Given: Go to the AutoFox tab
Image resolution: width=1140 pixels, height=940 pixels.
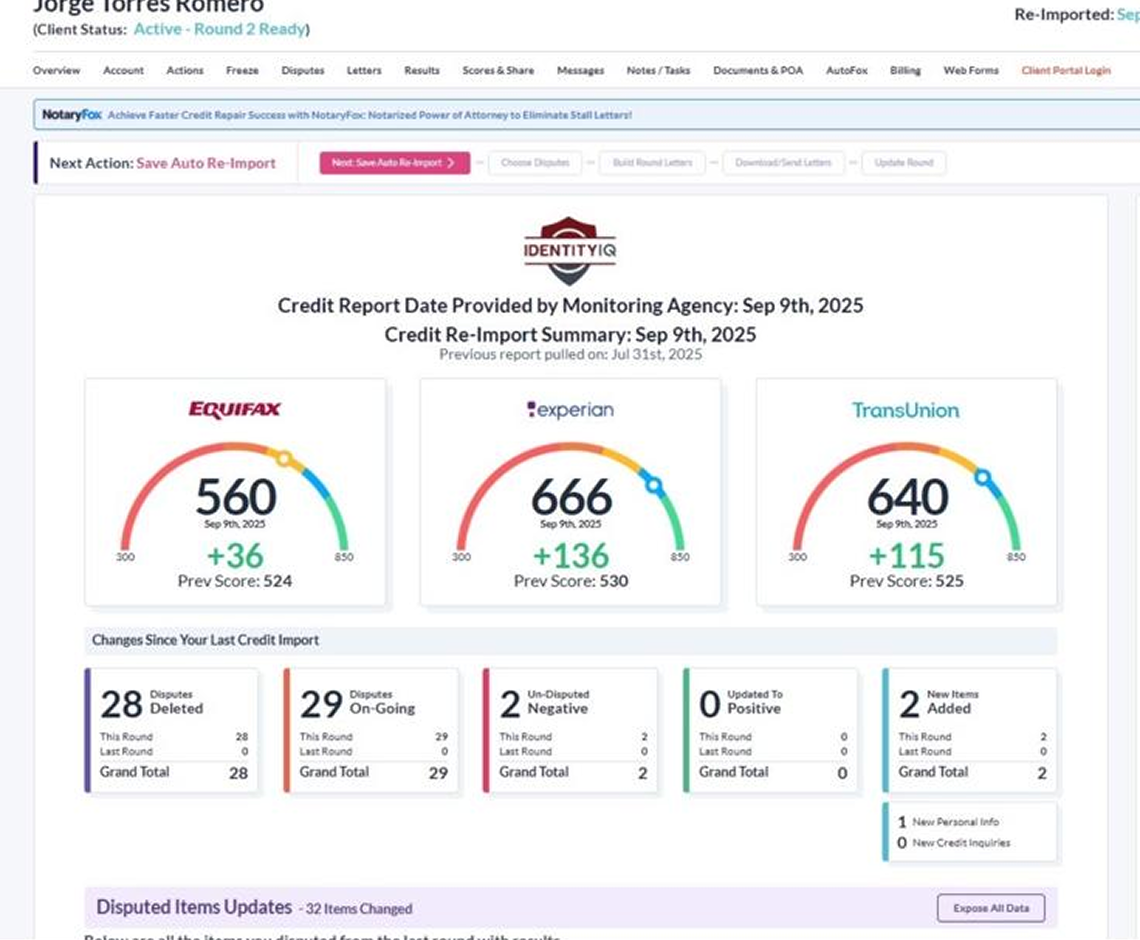Looking at the screenshot, I should [846, 71].
